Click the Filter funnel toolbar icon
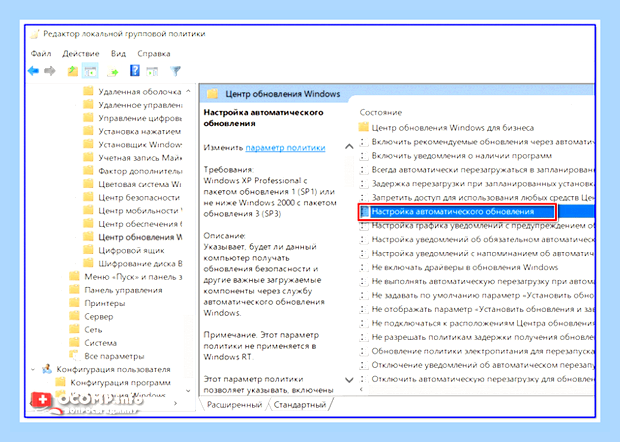620x442 pixels. 175,71
